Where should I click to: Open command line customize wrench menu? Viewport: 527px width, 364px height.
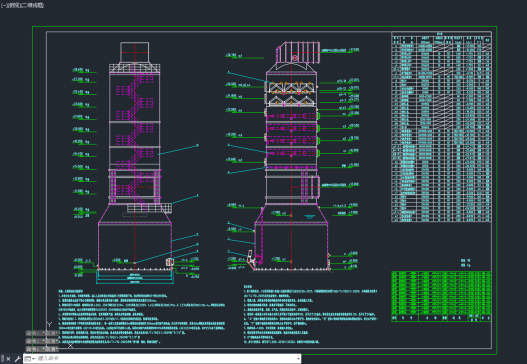pyautogui.click(x=17, y=359)
